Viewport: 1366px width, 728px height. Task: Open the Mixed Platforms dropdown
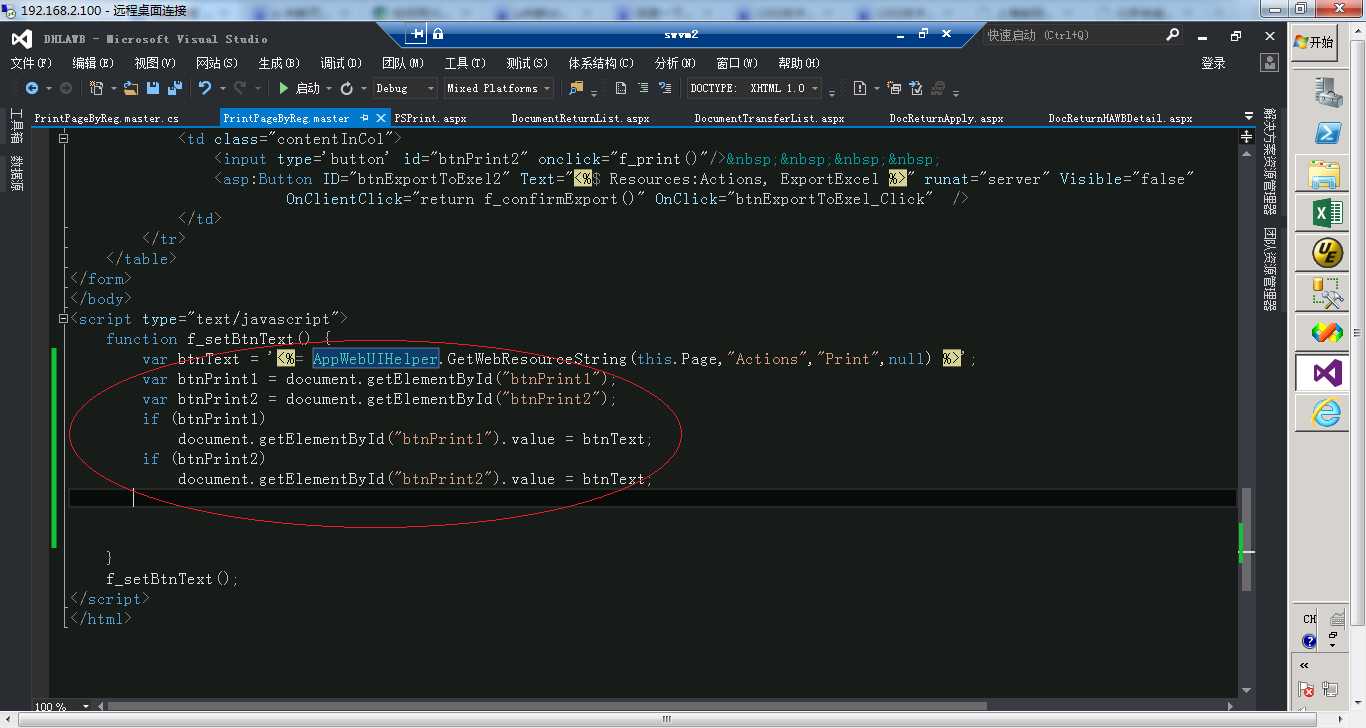point(499,88)
